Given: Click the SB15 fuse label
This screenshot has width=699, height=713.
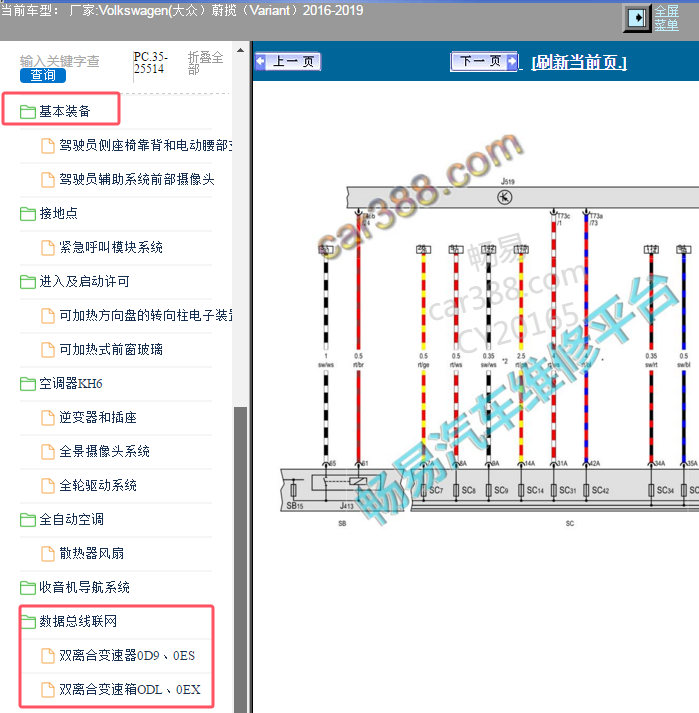Looking at the screenshot, I should [x=295, y=505].
